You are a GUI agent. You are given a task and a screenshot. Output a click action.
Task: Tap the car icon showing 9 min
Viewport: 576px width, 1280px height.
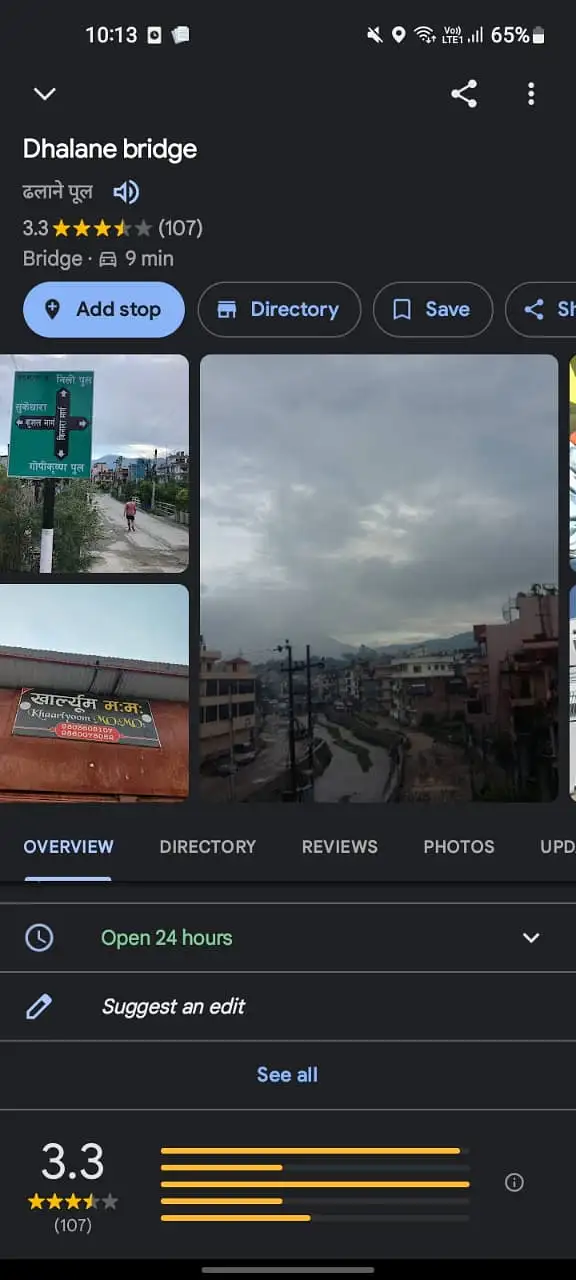pos(108,259)
